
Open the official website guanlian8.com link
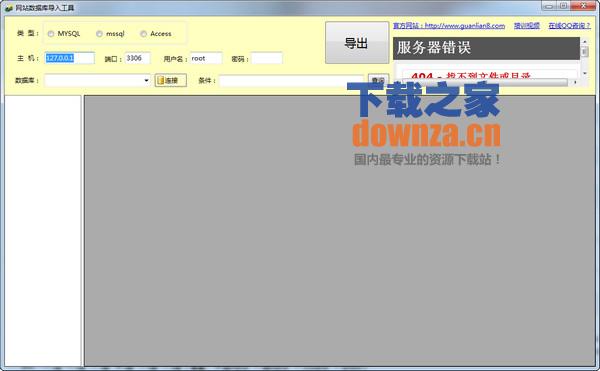(449, 26)
